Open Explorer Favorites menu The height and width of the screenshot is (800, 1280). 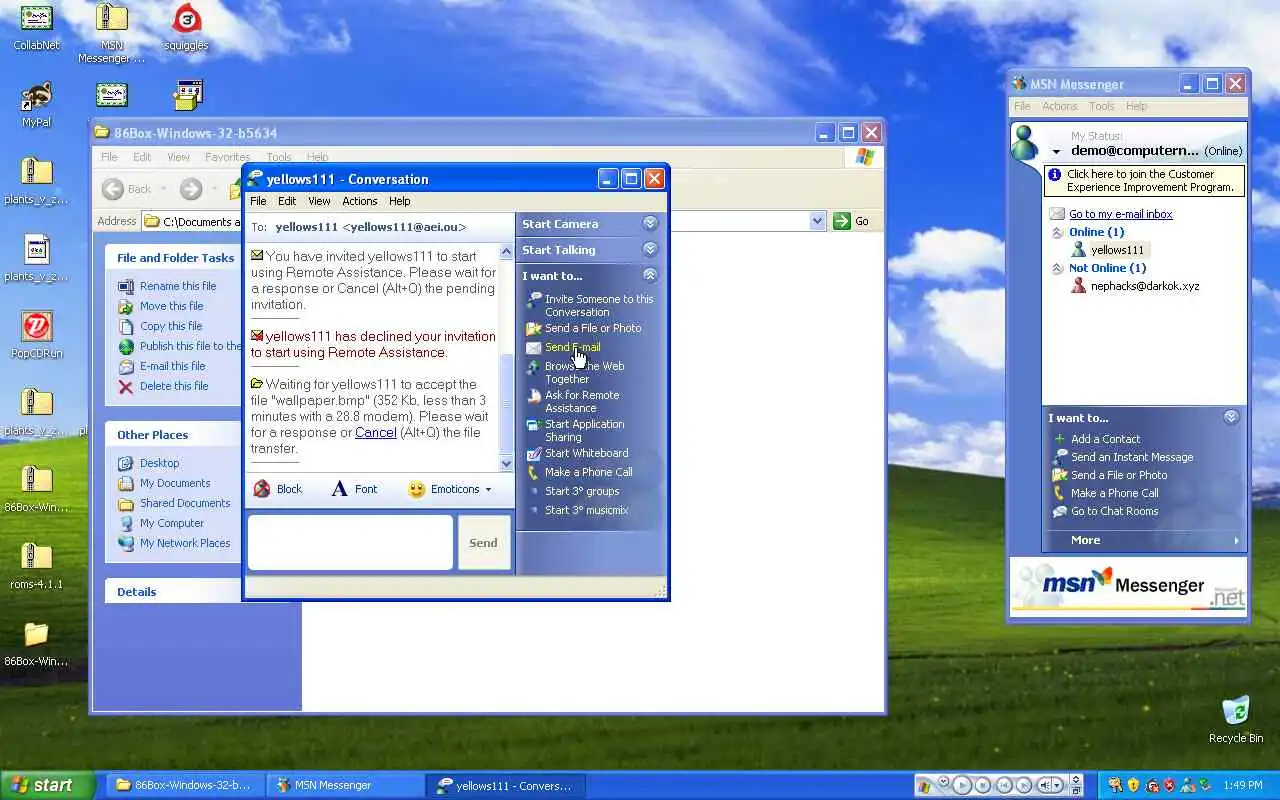coord(227,157)
